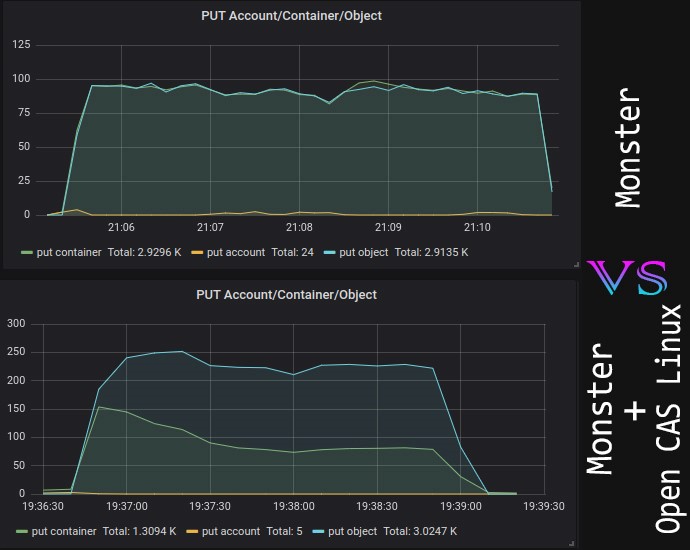Click the bottom panel resize handle icon
Viewport: 690px width, 550px height.
click(572, 543)
